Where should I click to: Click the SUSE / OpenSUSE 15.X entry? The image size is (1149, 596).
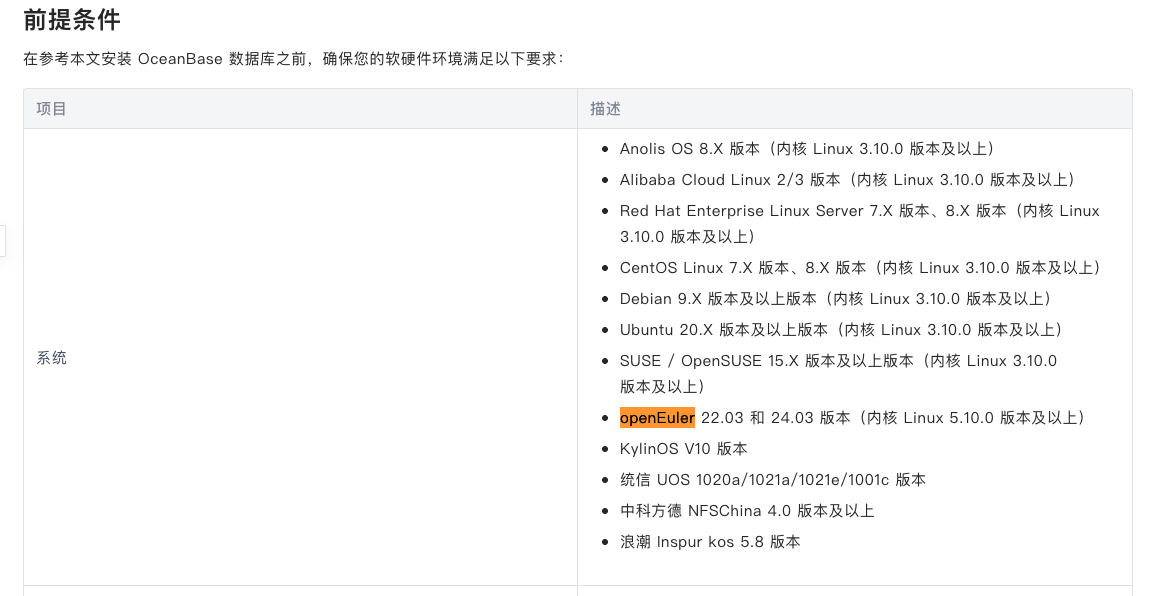coord(838,373)
